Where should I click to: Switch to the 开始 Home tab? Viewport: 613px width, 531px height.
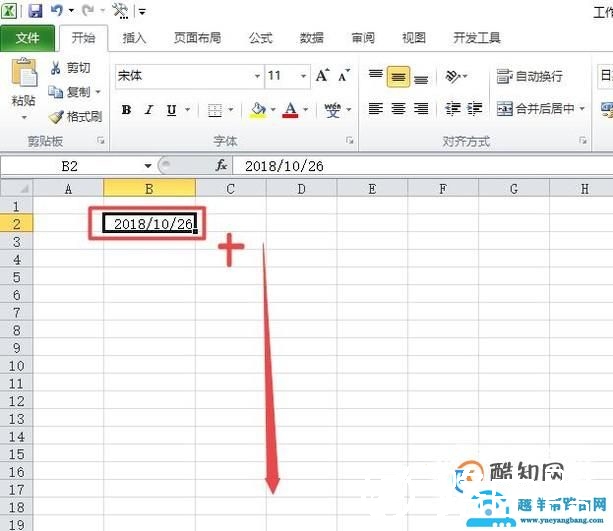(x=83, y=38)
